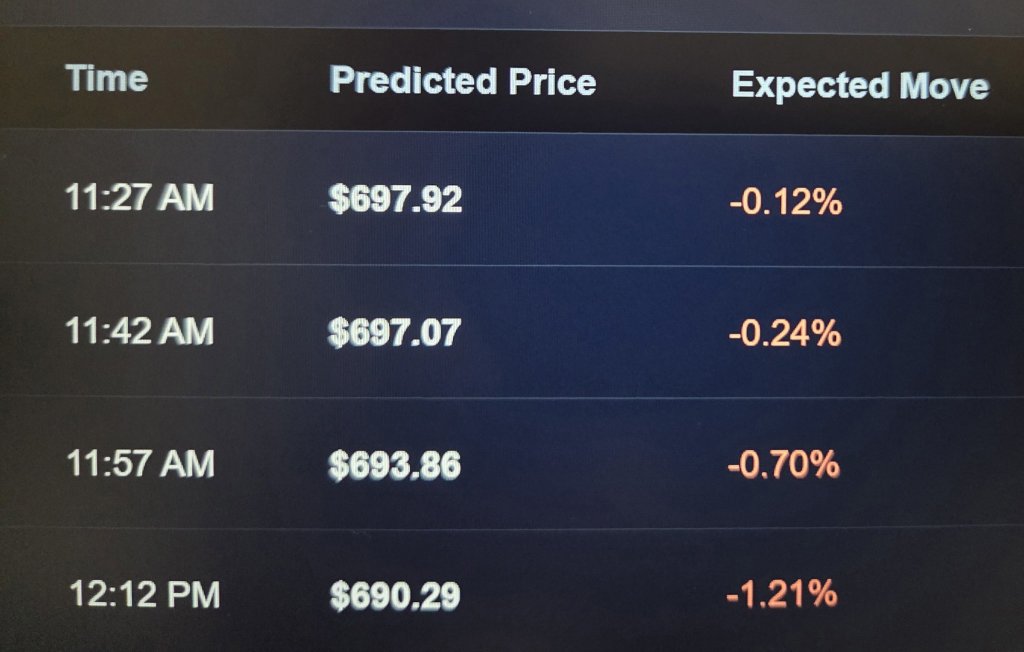Select the $693.86 predicted price

pos(394,465)
